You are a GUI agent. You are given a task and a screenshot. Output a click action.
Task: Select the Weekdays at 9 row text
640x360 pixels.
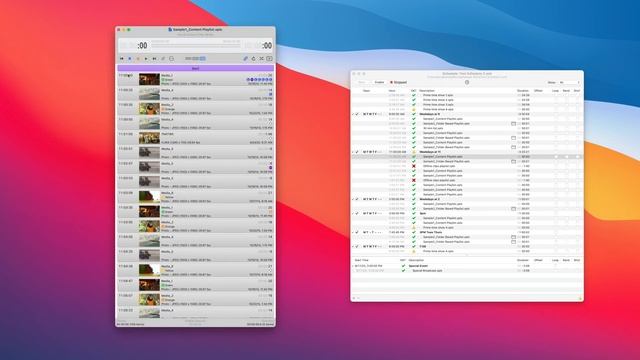click(430, 114)
